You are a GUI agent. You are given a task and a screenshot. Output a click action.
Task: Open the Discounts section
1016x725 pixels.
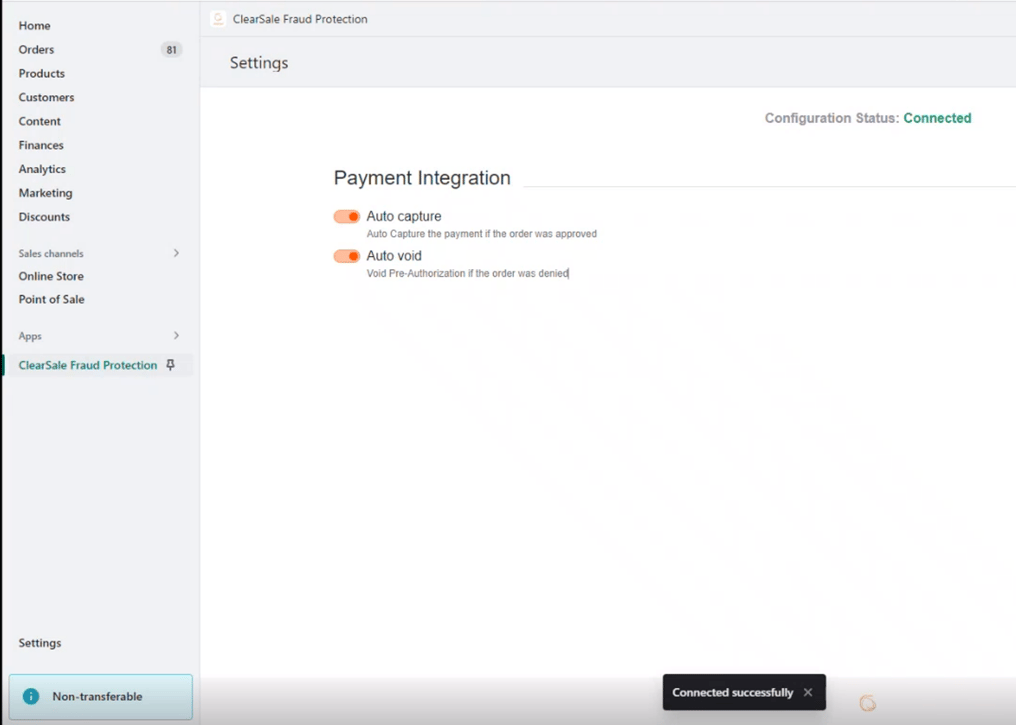pos(43,217)
